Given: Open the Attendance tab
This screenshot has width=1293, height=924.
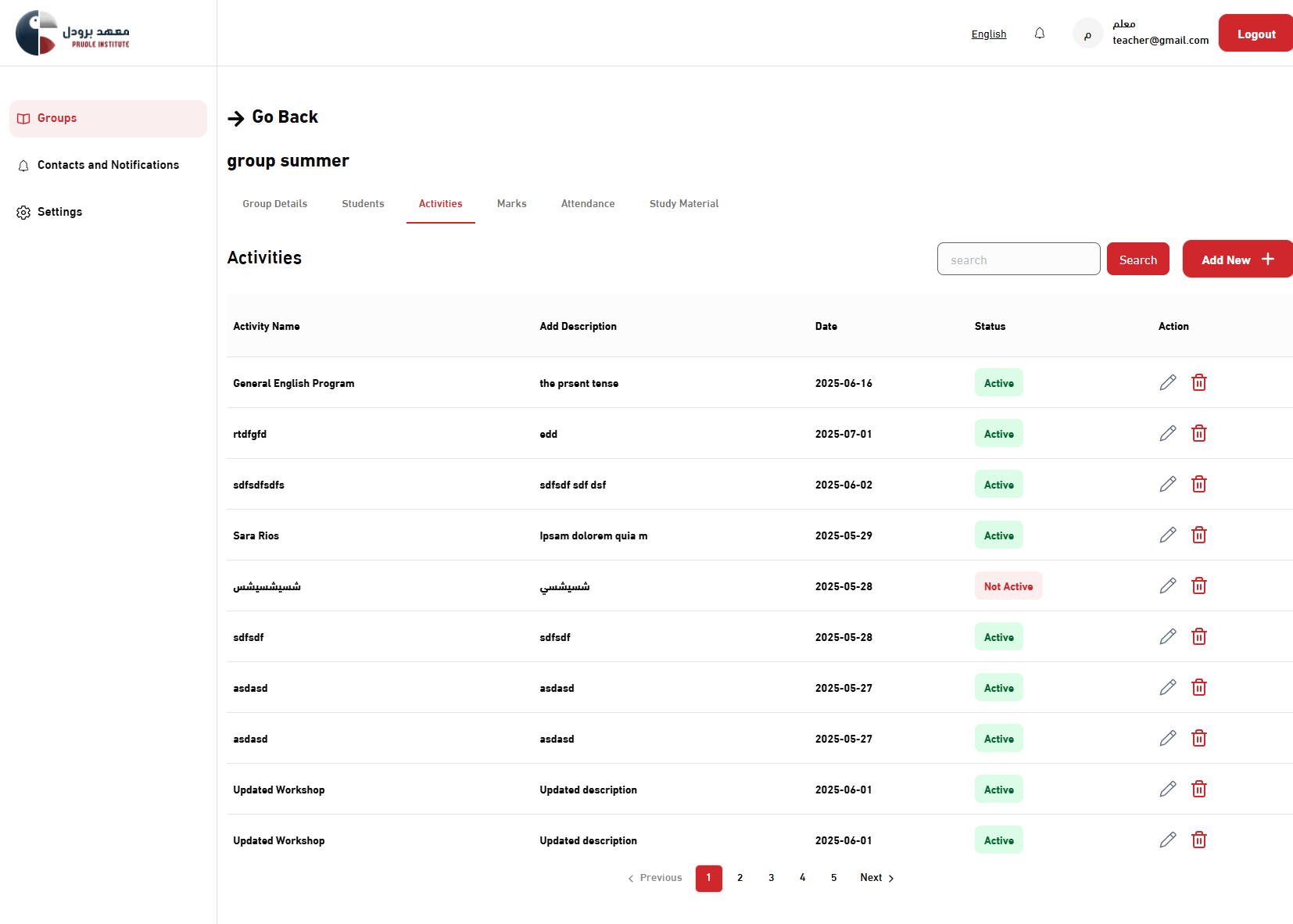Looking at the screenshot, I should click(x=588, y=204).
